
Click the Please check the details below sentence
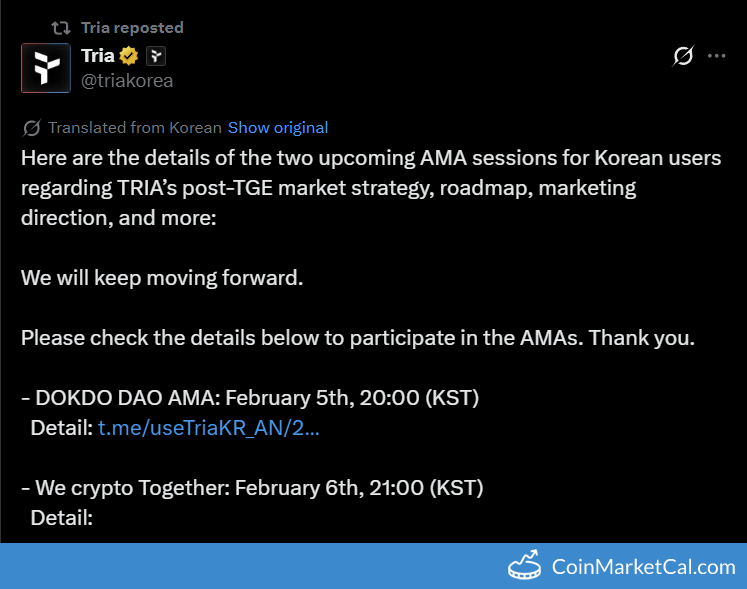[x=357, y=338]
